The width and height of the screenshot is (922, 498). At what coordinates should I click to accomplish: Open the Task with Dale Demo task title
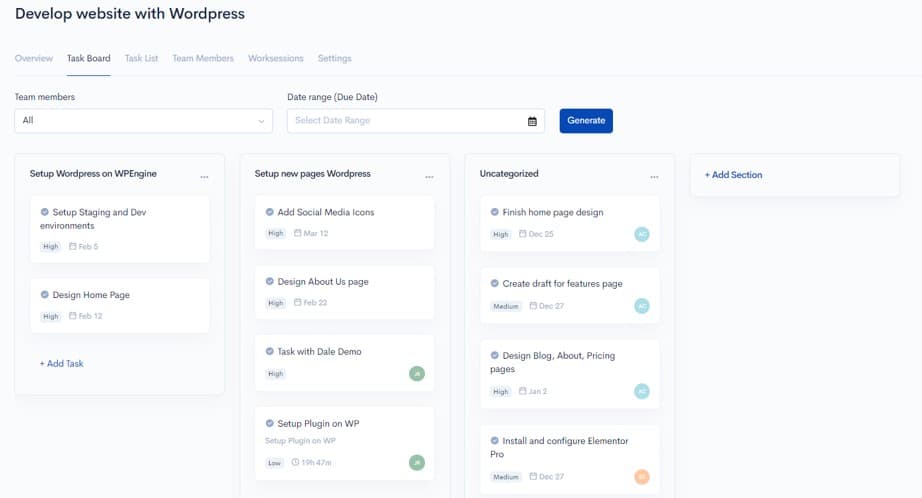point(319,352)
